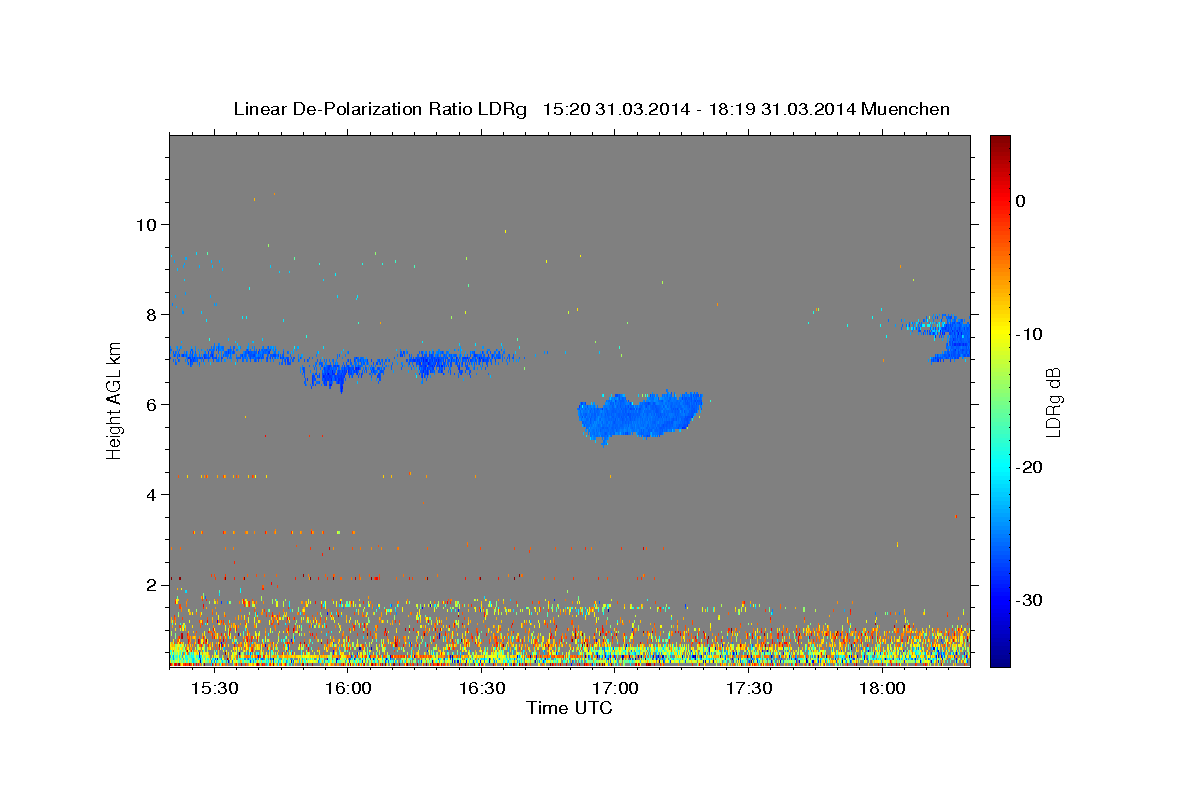This screenshot has height=800, width=1200.
Task: Click the 17:30 time tick label
Action: click(x=749, y=689)
